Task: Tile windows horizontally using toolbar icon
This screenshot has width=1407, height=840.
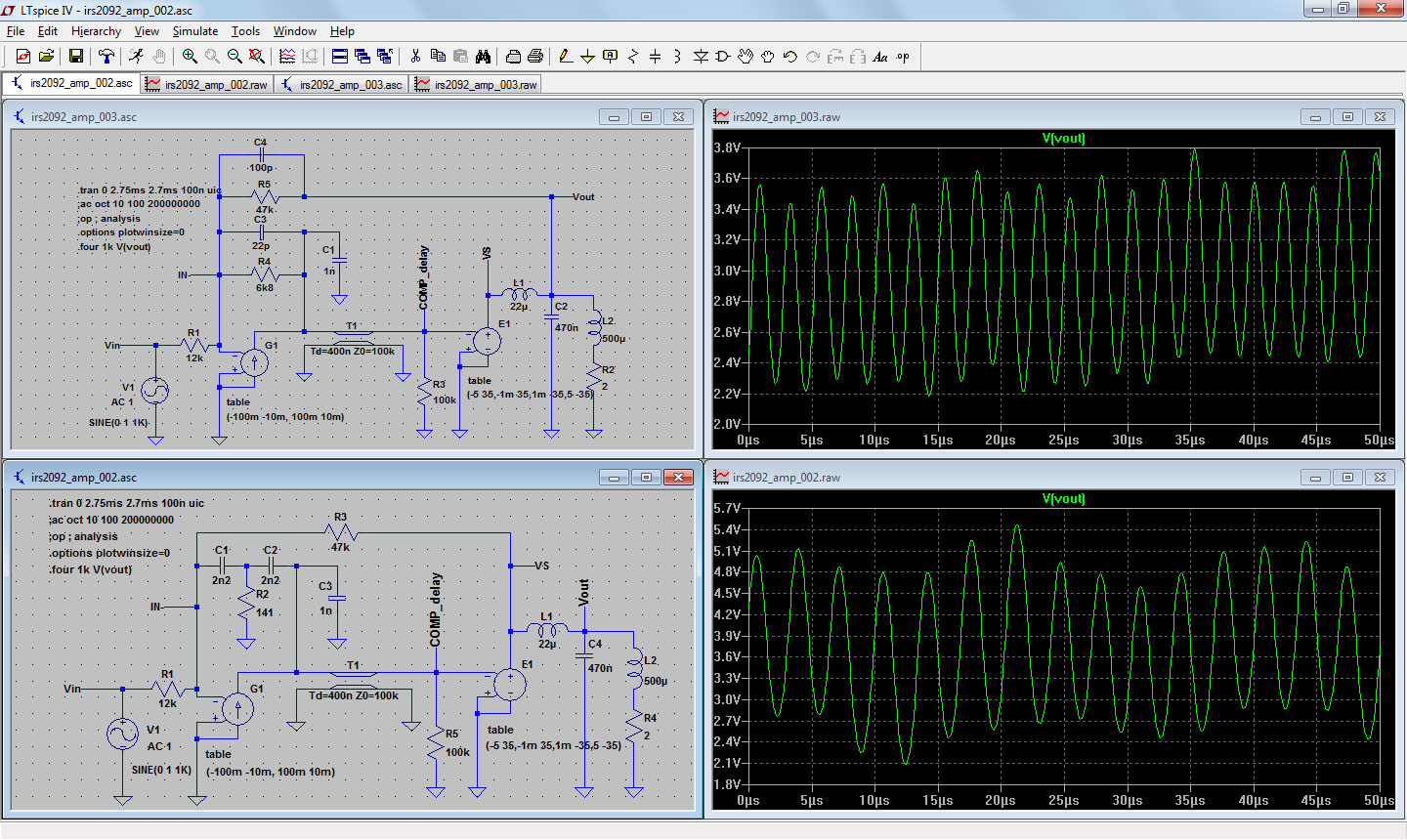Action: click(x=340, y=57)
